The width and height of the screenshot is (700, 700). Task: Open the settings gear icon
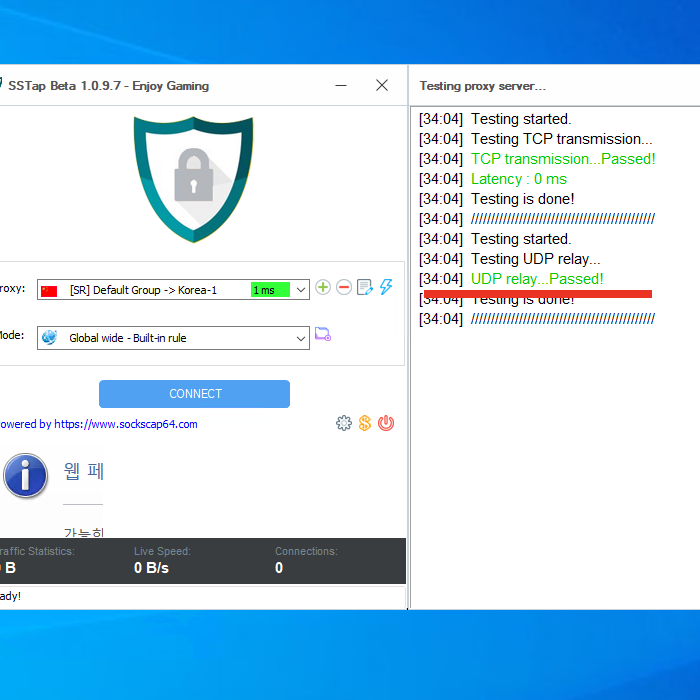[344, 423]
